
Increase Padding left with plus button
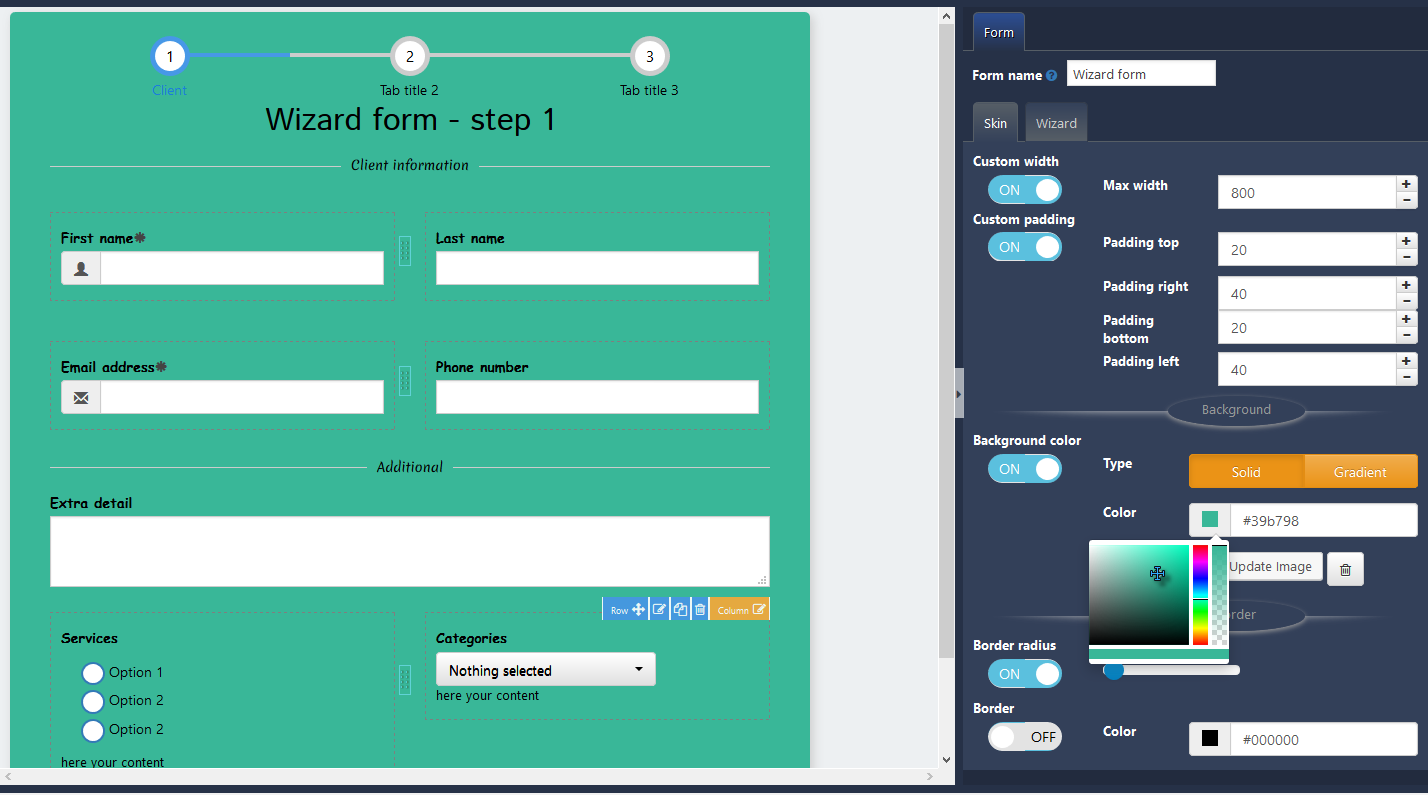pyautogui.click(x=1407, y=361)
